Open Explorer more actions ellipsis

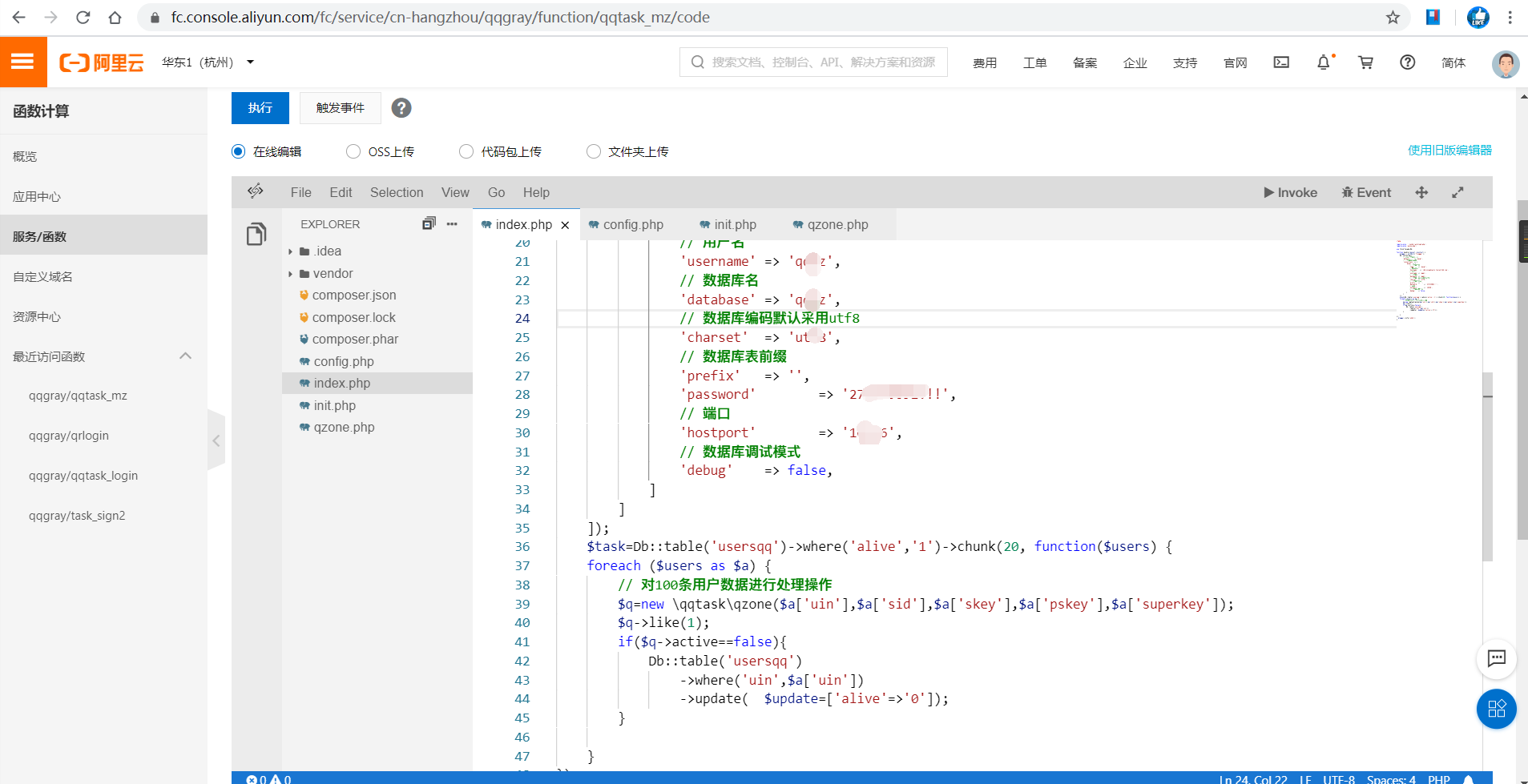click(x=452, y=224)
